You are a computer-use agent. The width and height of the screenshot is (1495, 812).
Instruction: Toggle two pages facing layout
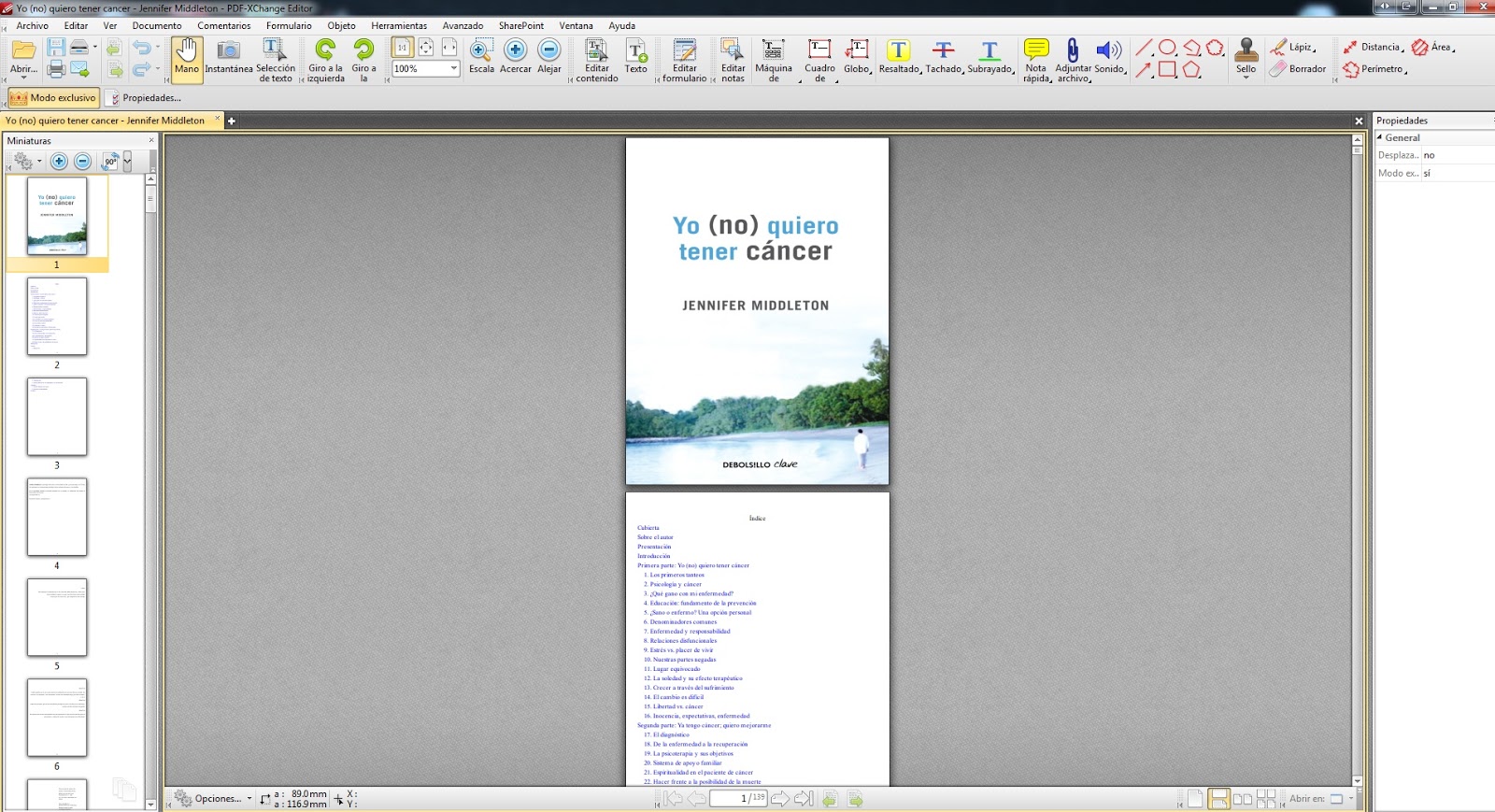(x=1242, y=799)
